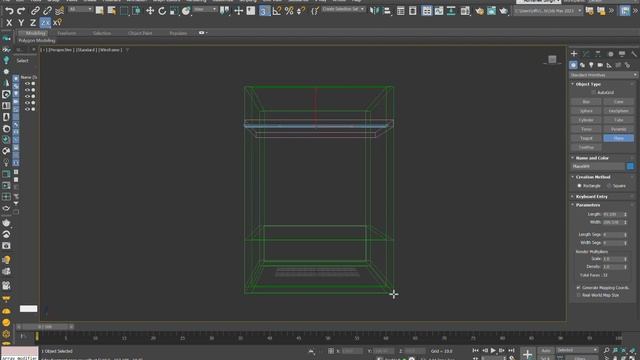640x360 pixels.
Task: Click the Cone primitive button
Action: tap(618, 102)
